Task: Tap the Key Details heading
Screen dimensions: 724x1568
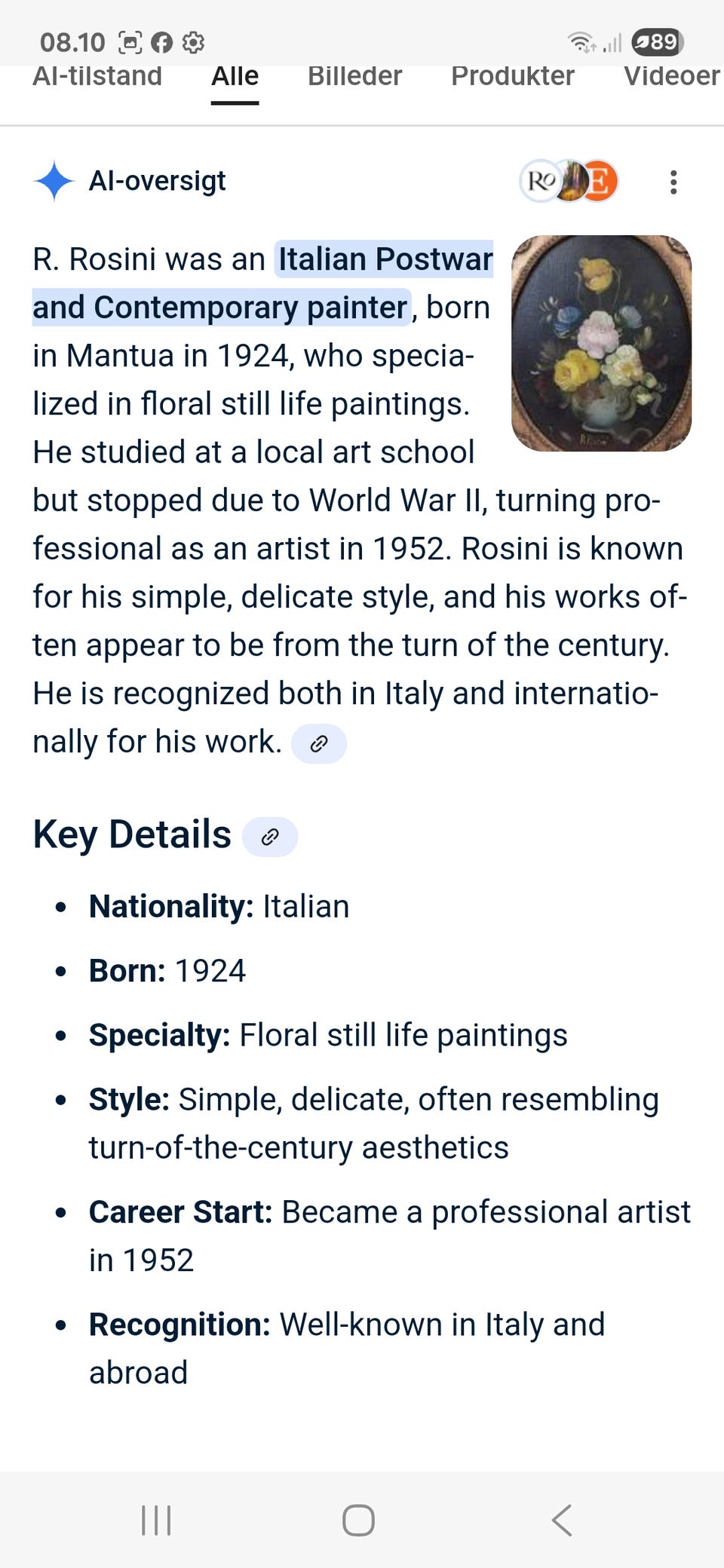Action: click(x=132, y=835)
